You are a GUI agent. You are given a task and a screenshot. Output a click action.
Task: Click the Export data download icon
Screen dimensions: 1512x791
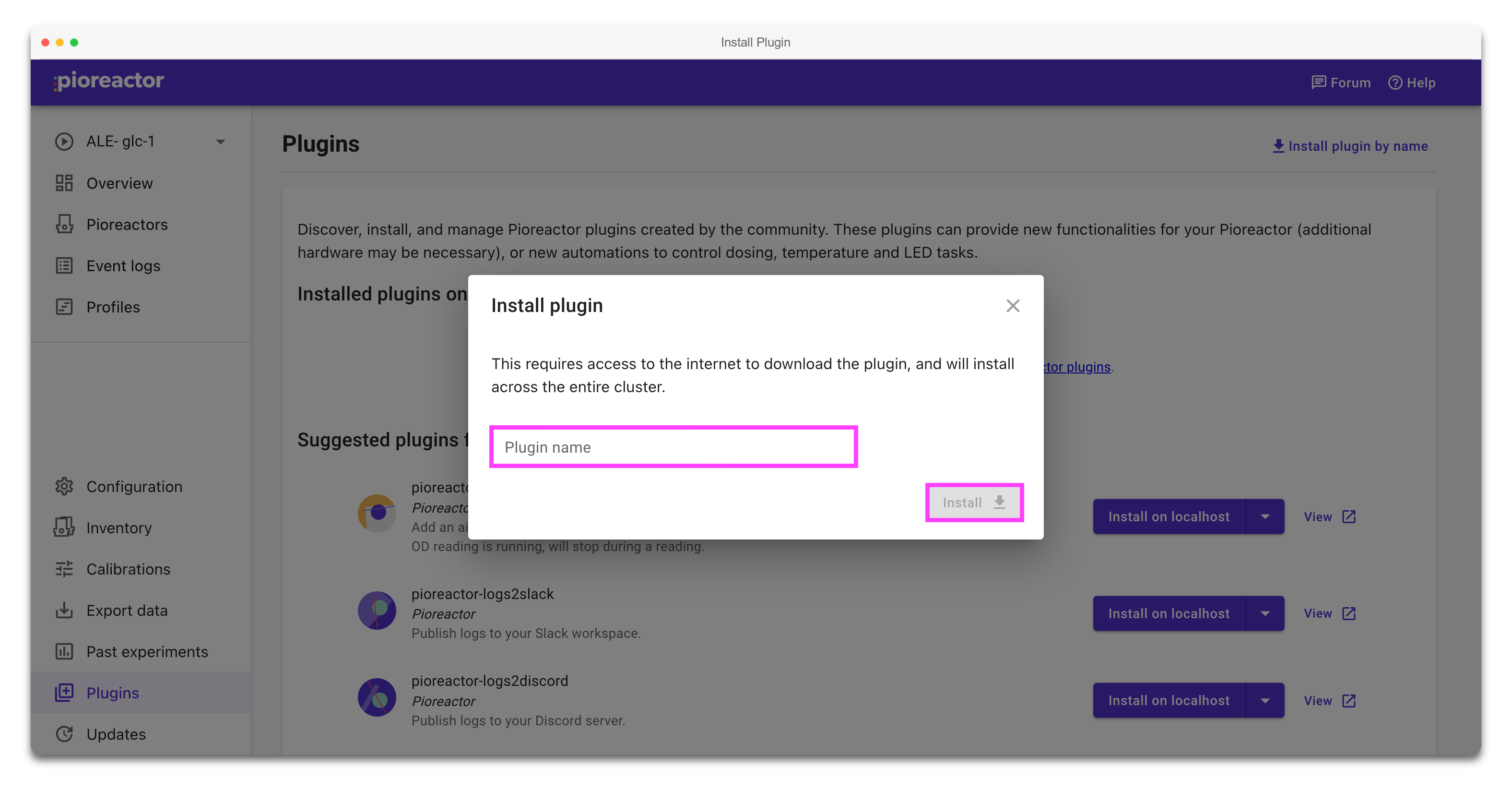click(64, 610)
